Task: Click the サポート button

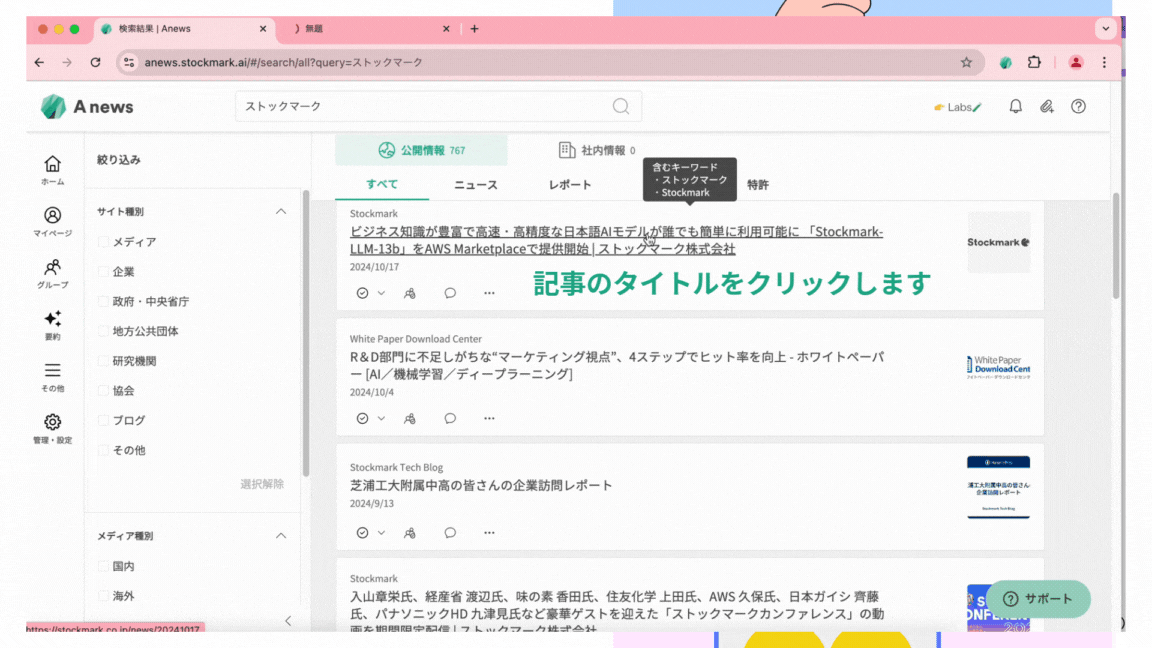Action: (1038, 599)
